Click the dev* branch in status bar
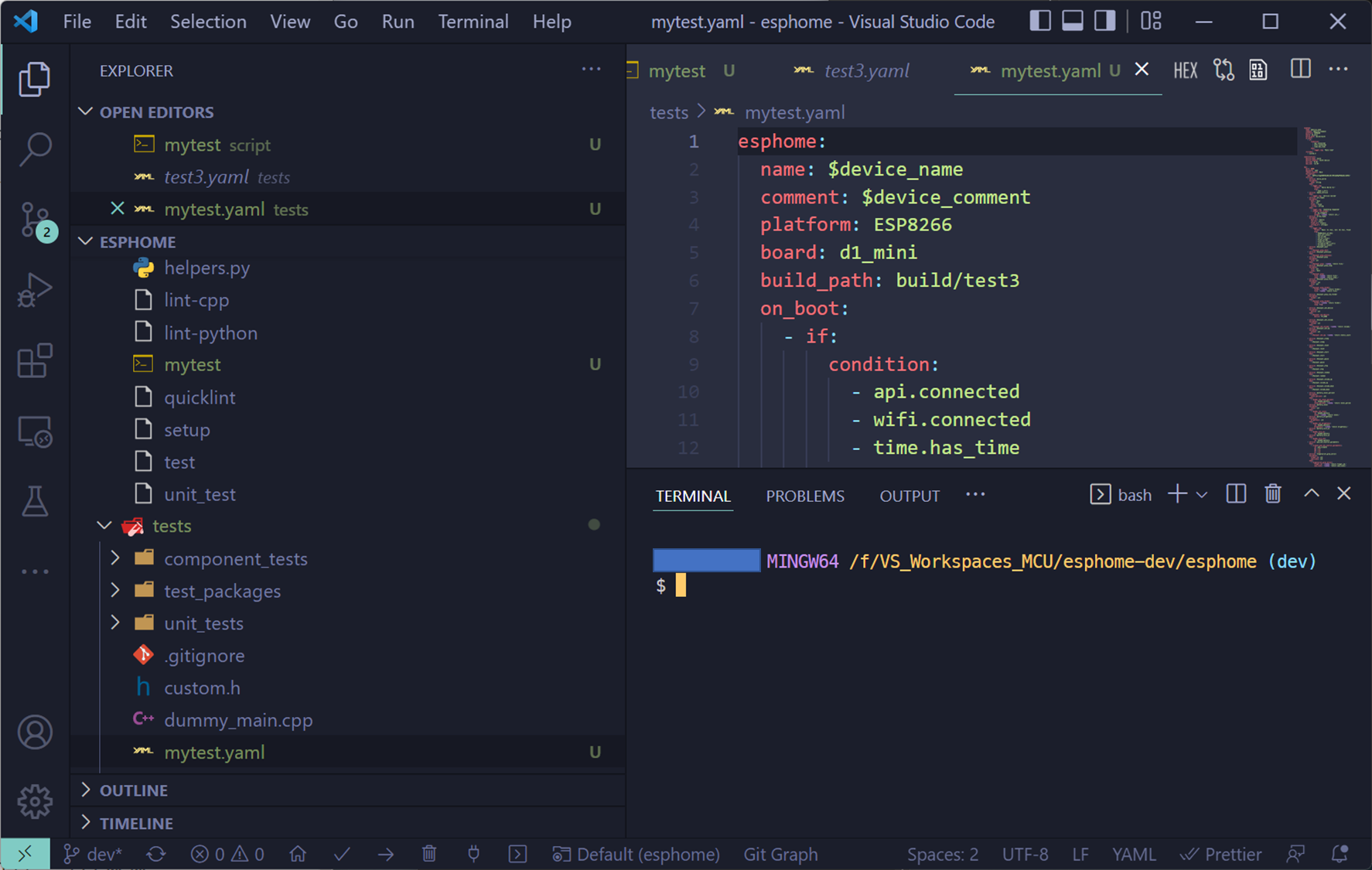Viewport: 1372px width, 870px height. pos(93,854)
